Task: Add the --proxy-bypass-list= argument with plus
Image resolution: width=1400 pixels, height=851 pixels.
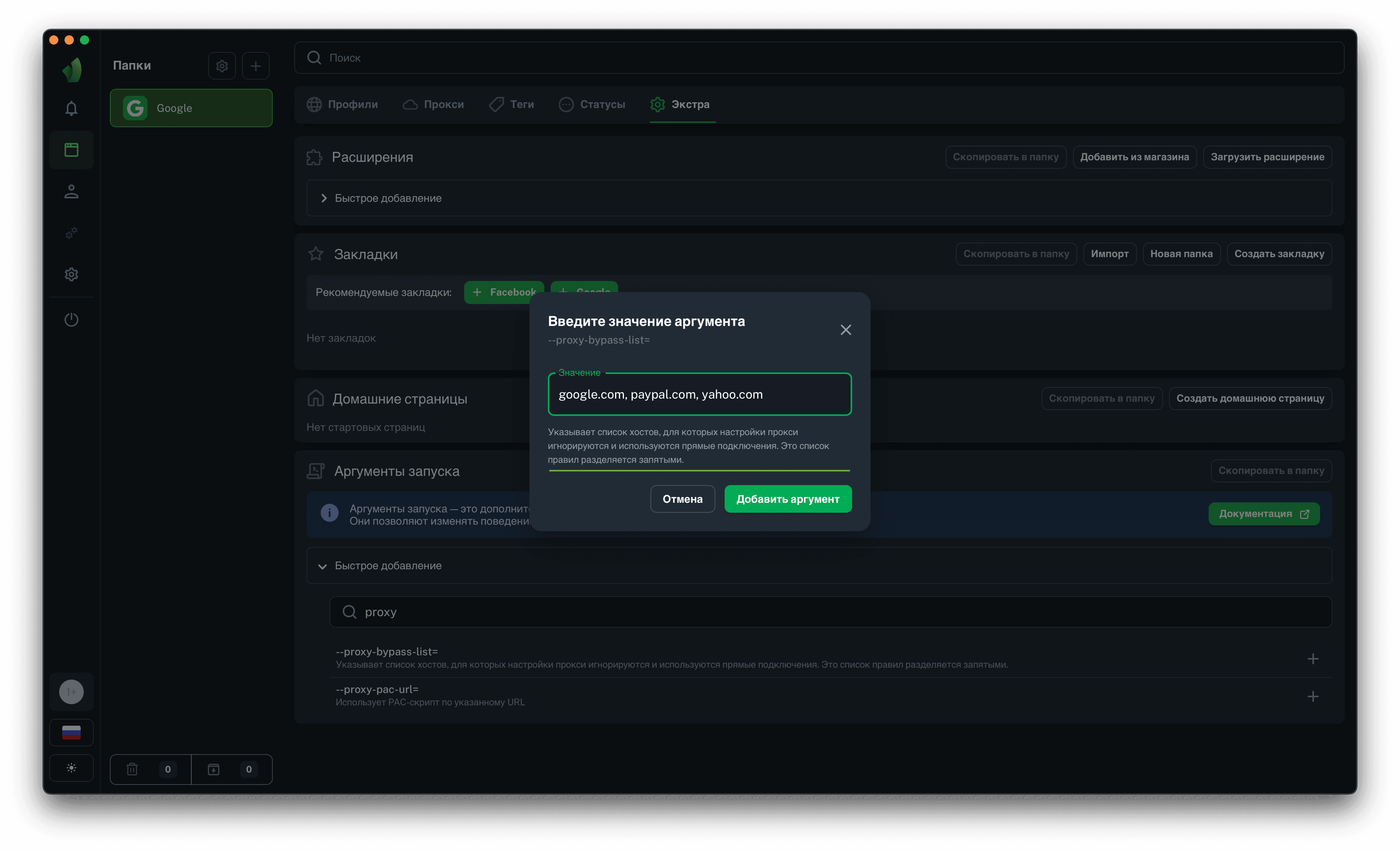Action: (1312, 659)
